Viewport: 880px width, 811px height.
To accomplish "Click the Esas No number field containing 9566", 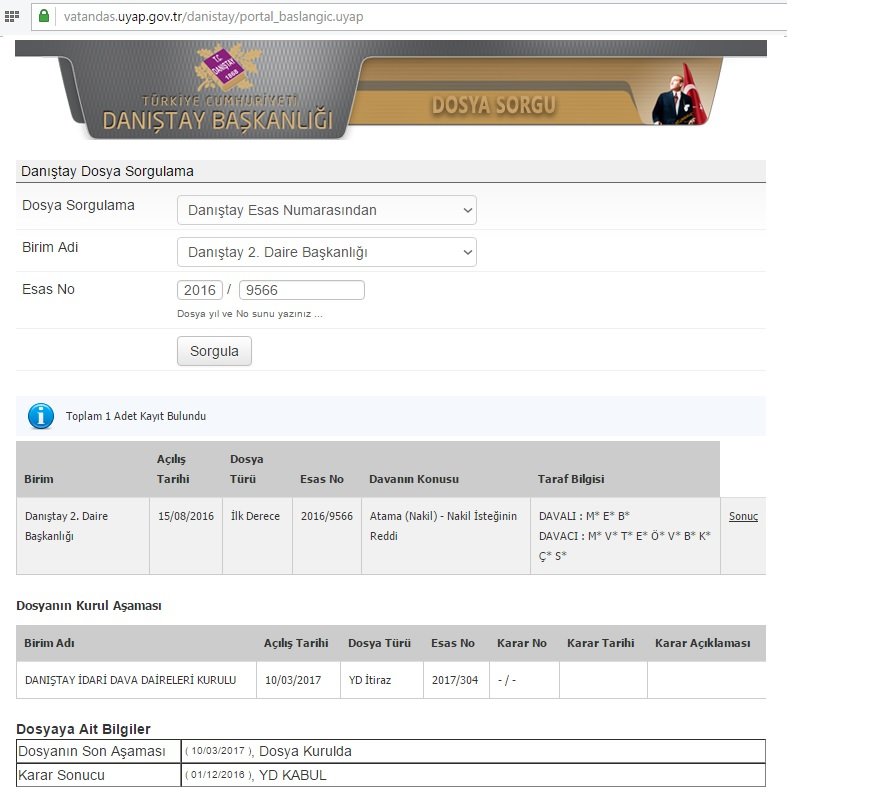I will (x=301, y=290).
